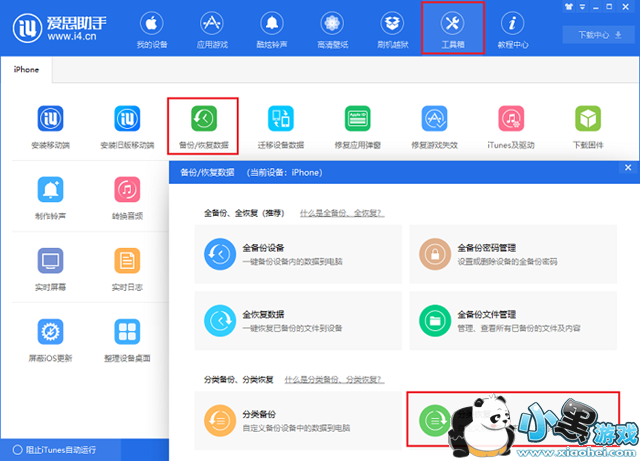Open 实时日志 live log tool

tap(127, 269)
